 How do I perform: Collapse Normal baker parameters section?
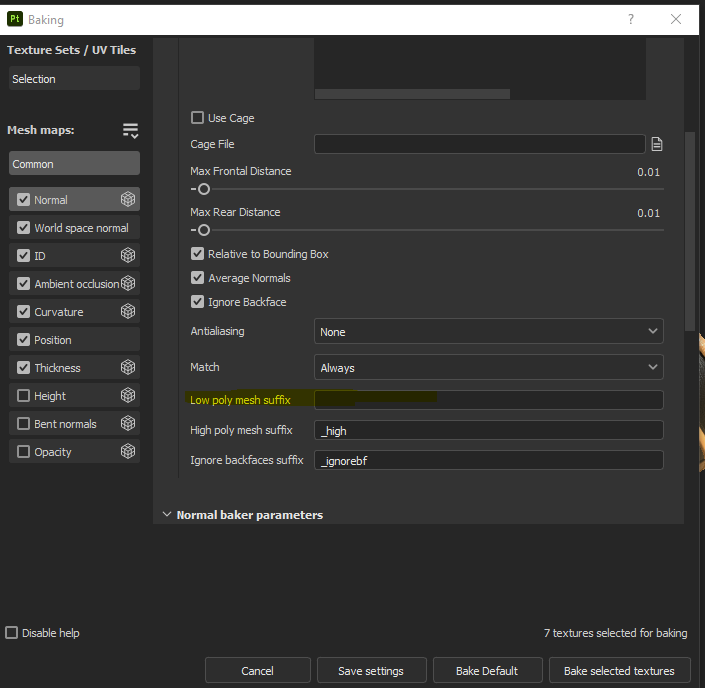[166, 515]
